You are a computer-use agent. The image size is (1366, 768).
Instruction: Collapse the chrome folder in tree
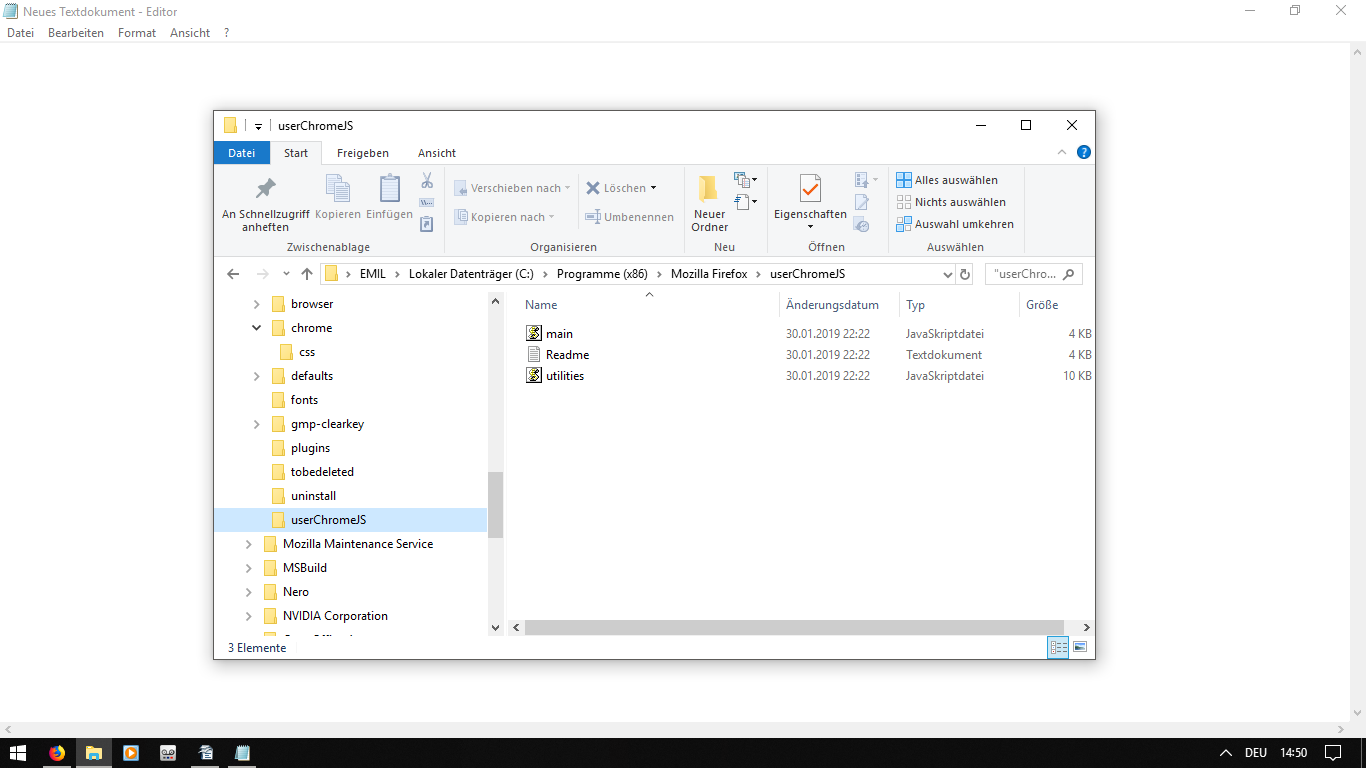tap(257, 328)
